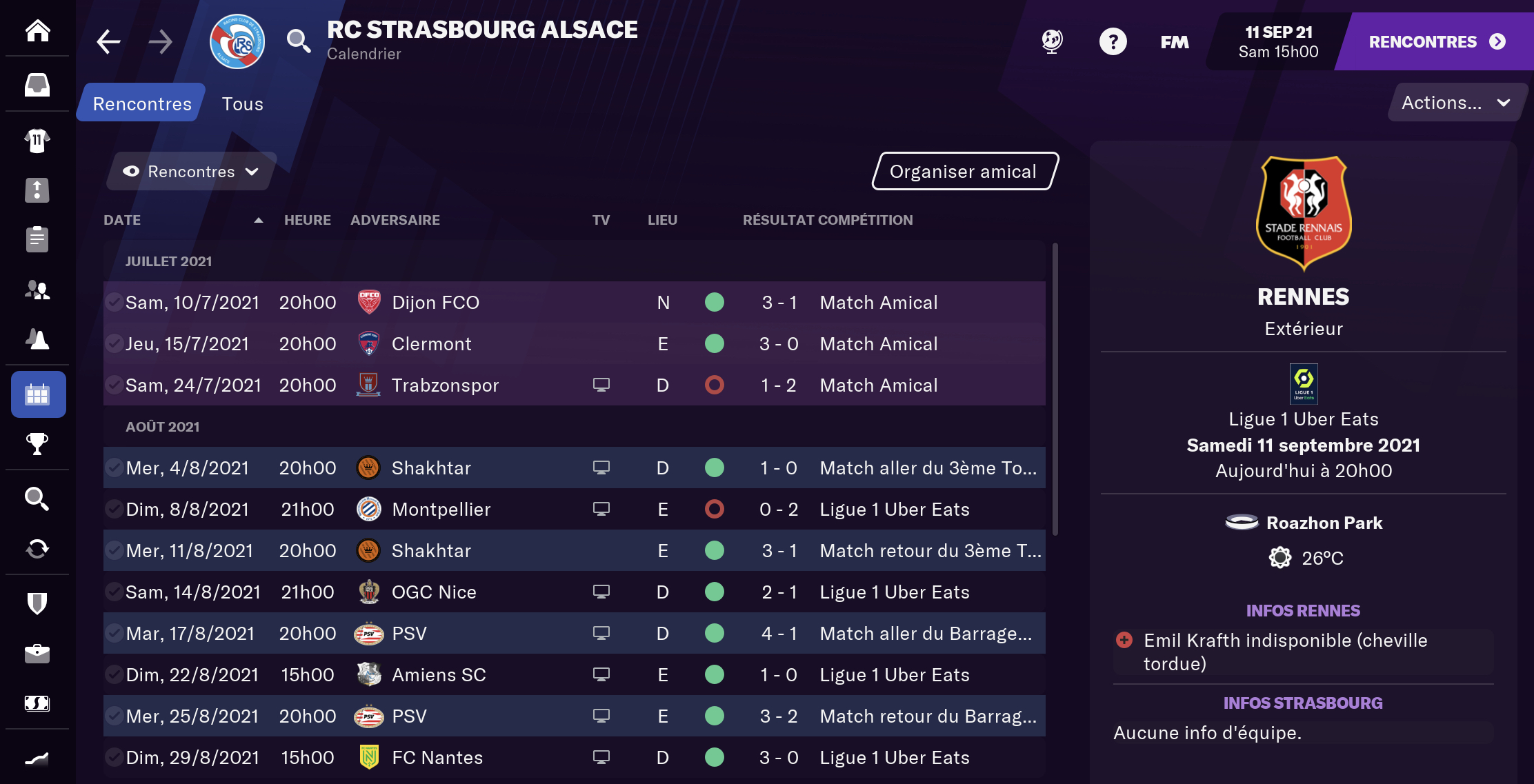Image resolution: width=1534 pixels, height=784 pixels.
Task: Click the purple RENCONTRES continue button
Action: 1436,42
